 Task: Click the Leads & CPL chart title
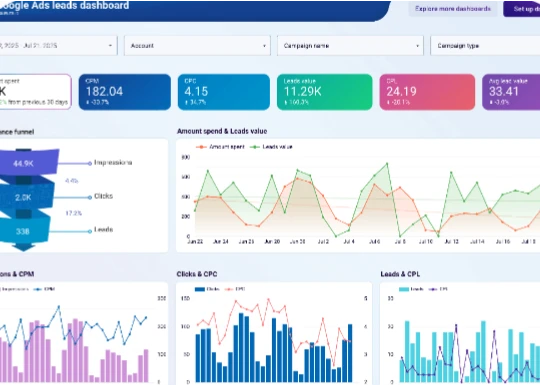(400, 274)
